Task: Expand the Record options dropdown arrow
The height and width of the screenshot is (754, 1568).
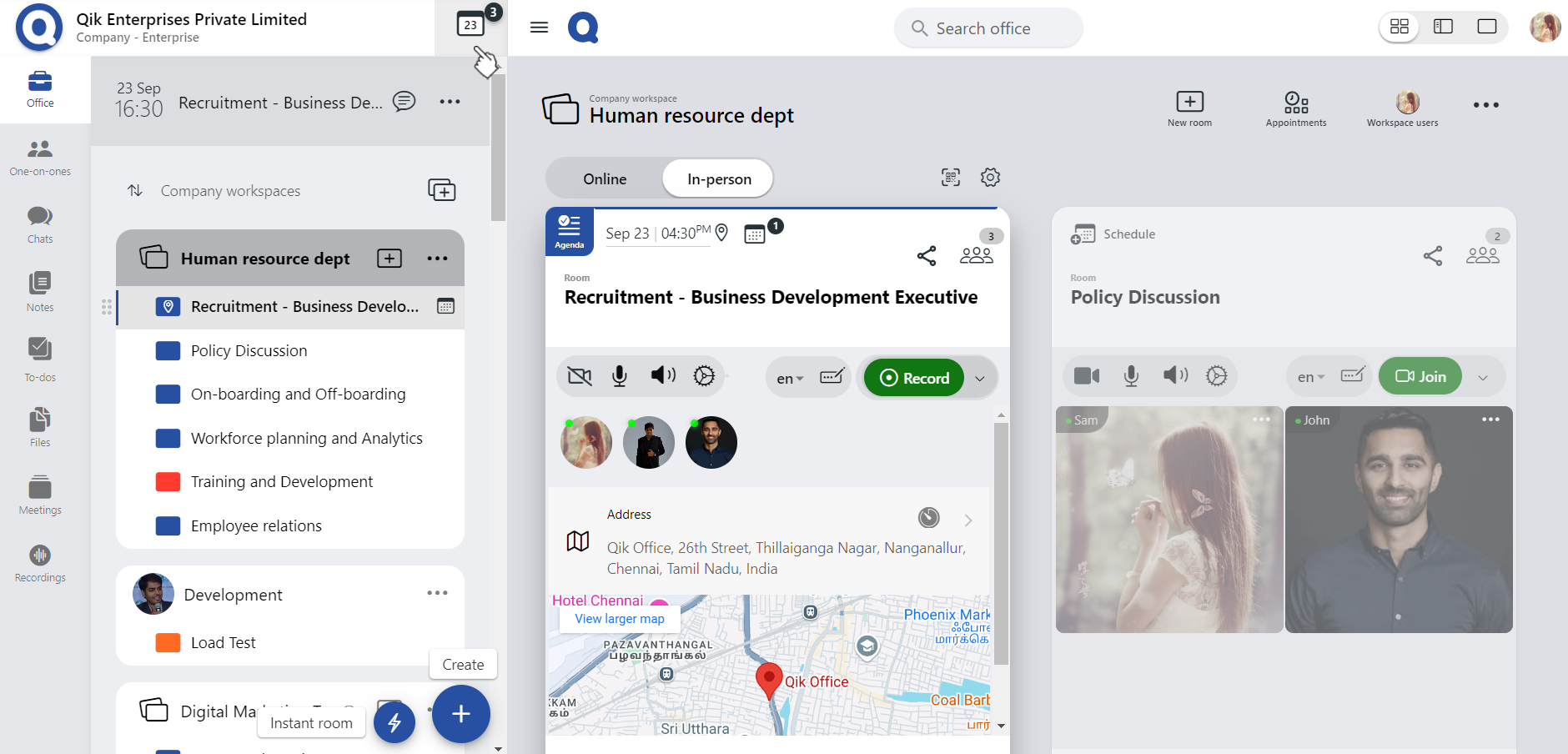Action: point(980,379)
